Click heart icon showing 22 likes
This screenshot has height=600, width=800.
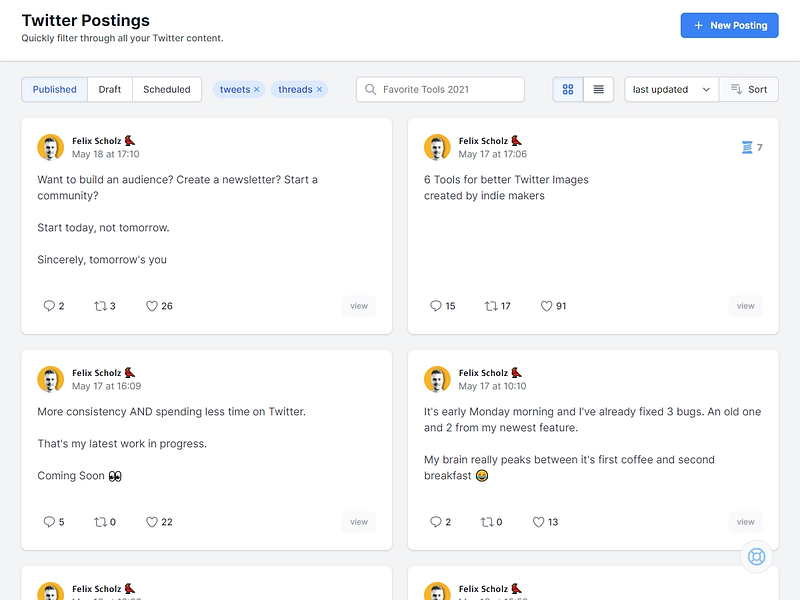[152, 522]
